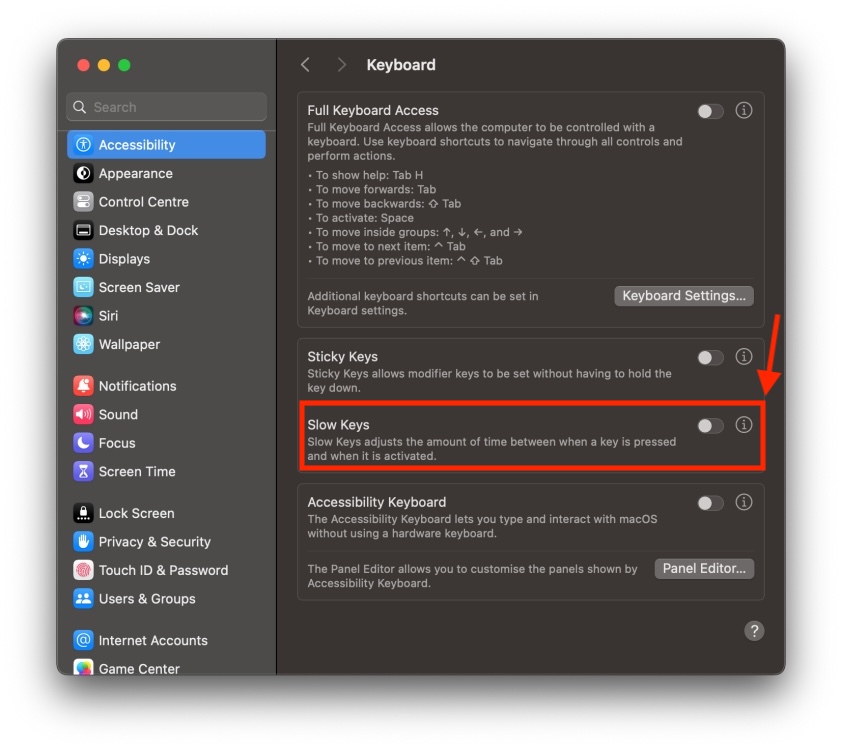Select Desktop & Dock in sidebar
842x750 pixels.
166,230
